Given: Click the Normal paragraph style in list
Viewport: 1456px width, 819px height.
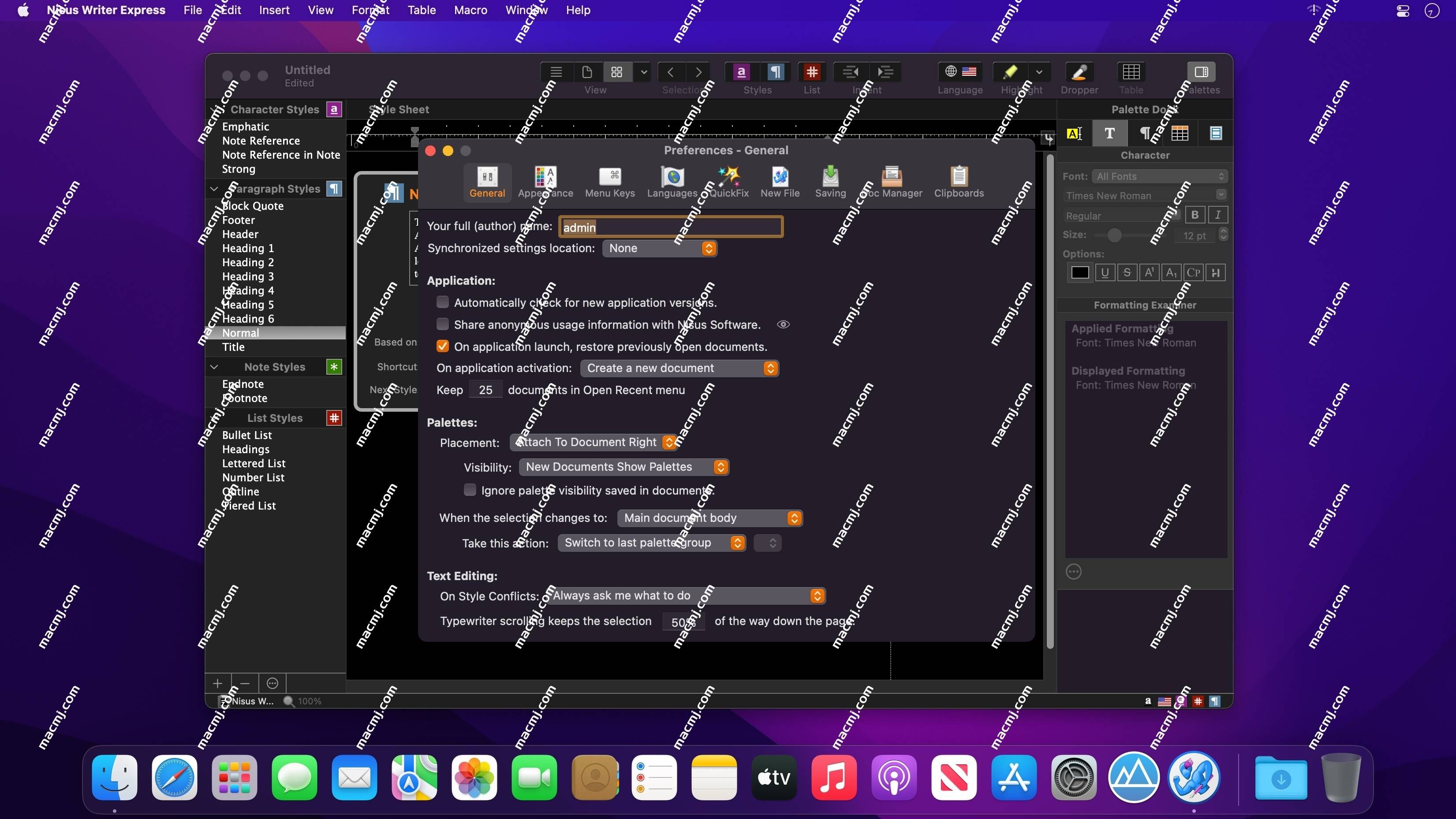Looking at the screenshot, I should (240, 332).
